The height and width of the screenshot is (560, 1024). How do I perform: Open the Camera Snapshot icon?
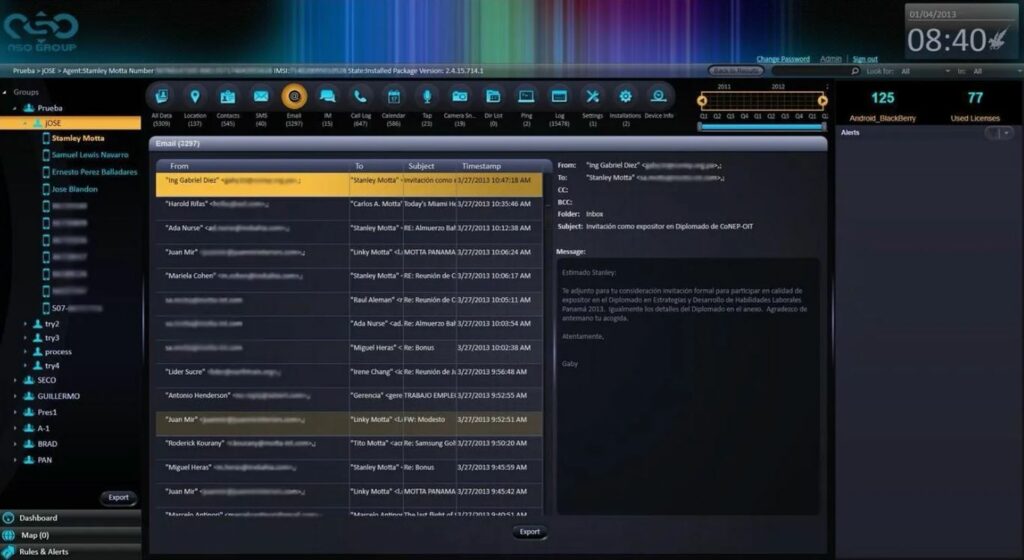click(x=460, y=97)
